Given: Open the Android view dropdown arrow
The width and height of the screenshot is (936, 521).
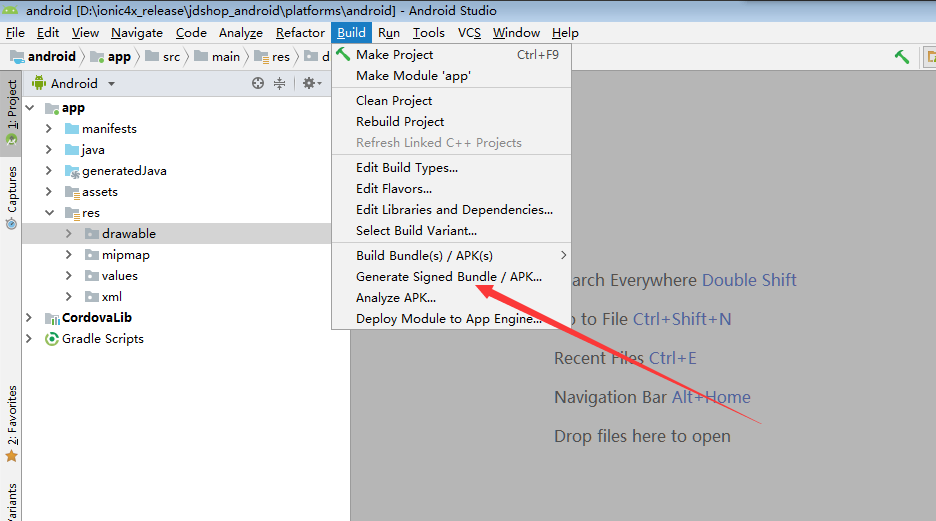Looking at the screenshot, I should coord(111,84).
